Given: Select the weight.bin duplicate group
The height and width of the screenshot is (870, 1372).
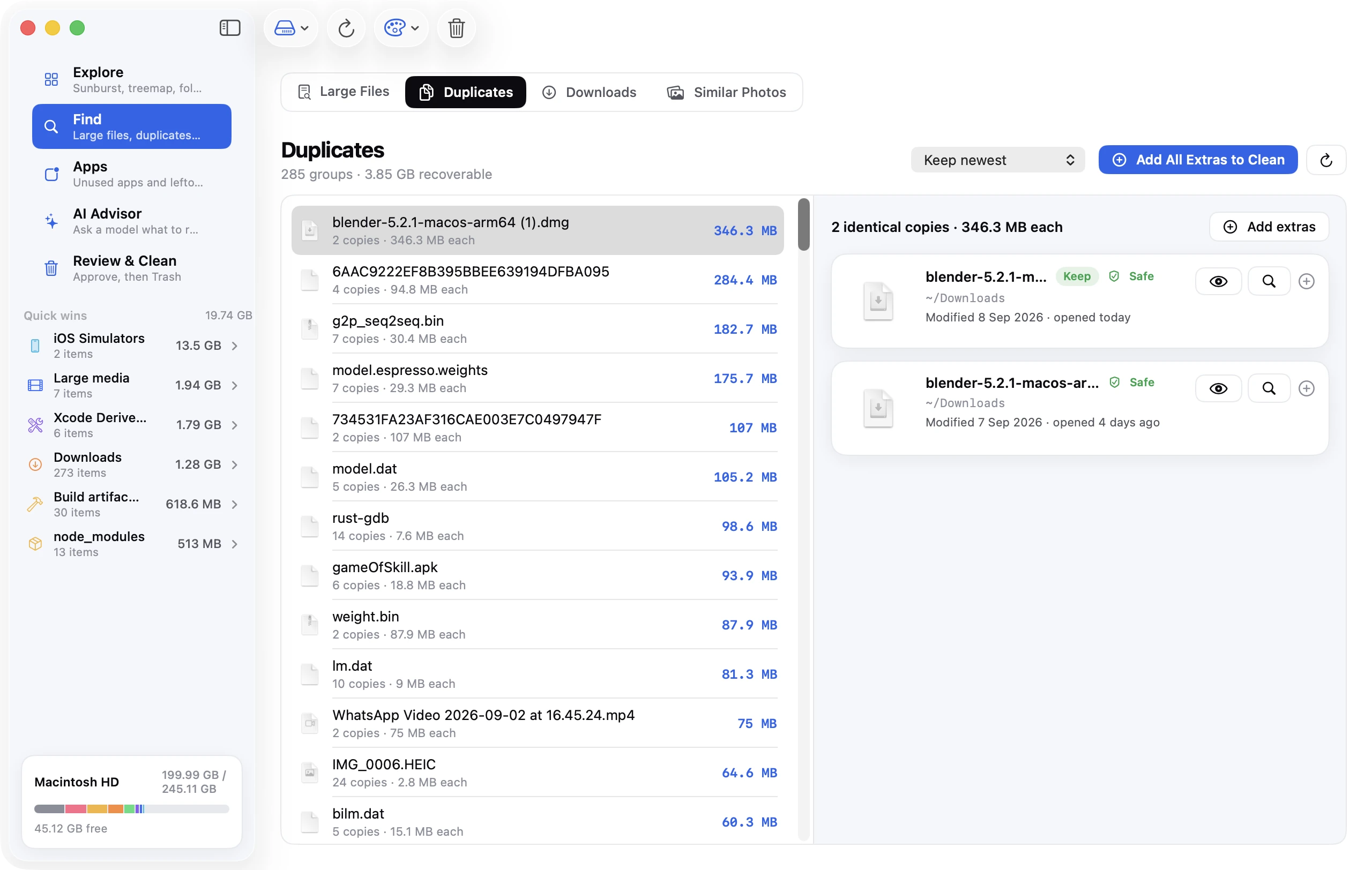Looking at the screenshot, I should point(538,625).
